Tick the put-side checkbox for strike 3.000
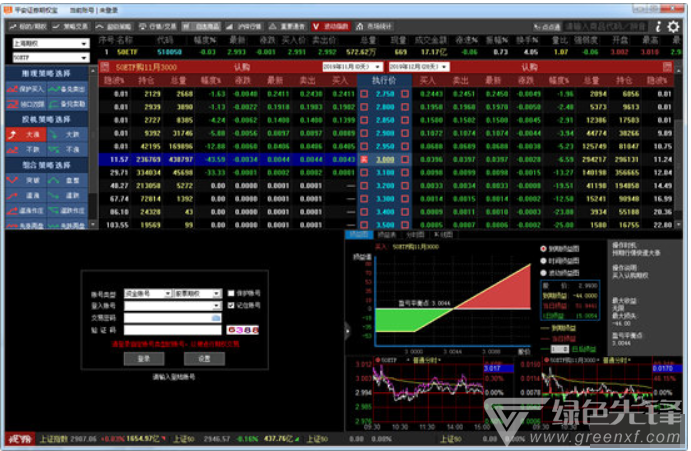The image size is (691, 451). 405,160
